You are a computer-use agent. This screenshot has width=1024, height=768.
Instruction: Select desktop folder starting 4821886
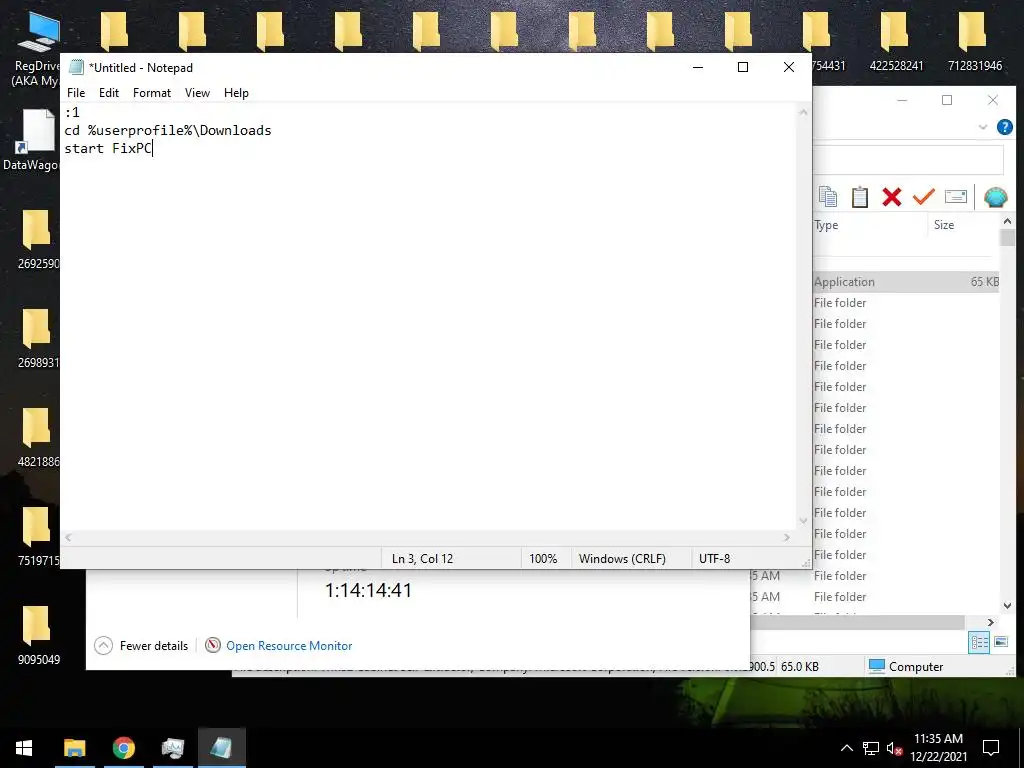(x=38, y=437)
